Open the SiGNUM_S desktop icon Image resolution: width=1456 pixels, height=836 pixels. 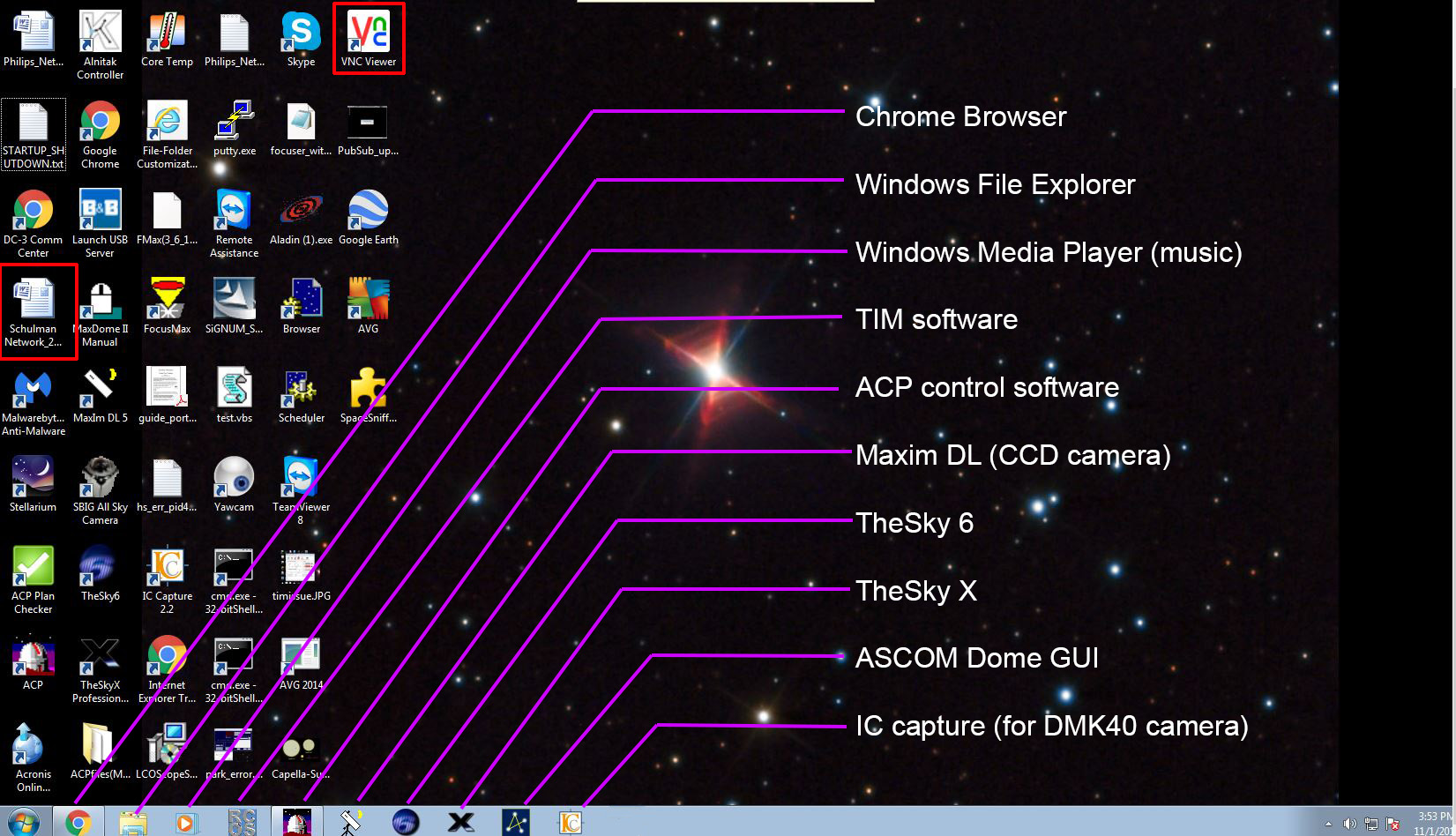pyautogui.click(x=234, y=306)
